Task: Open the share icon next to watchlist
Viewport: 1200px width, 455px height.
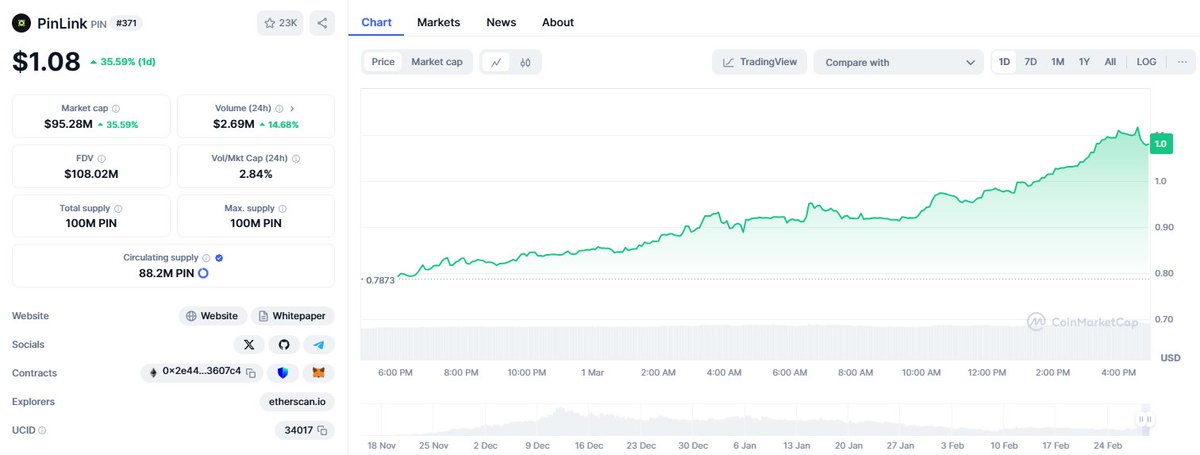Action: tap(322, 23)
